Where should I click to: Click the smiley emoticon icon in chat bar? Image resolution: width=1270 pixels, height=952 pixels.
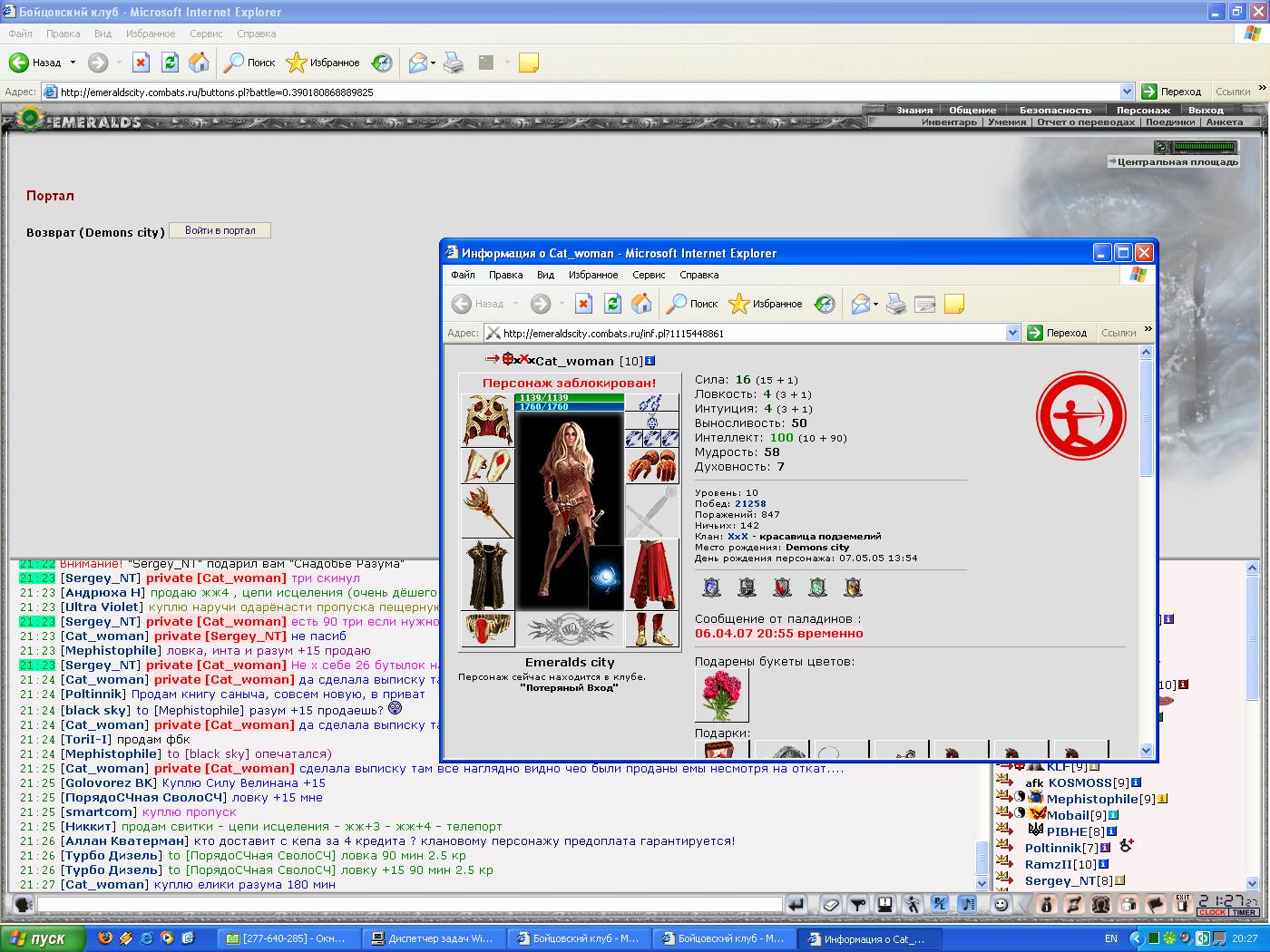click(1001, 904)
